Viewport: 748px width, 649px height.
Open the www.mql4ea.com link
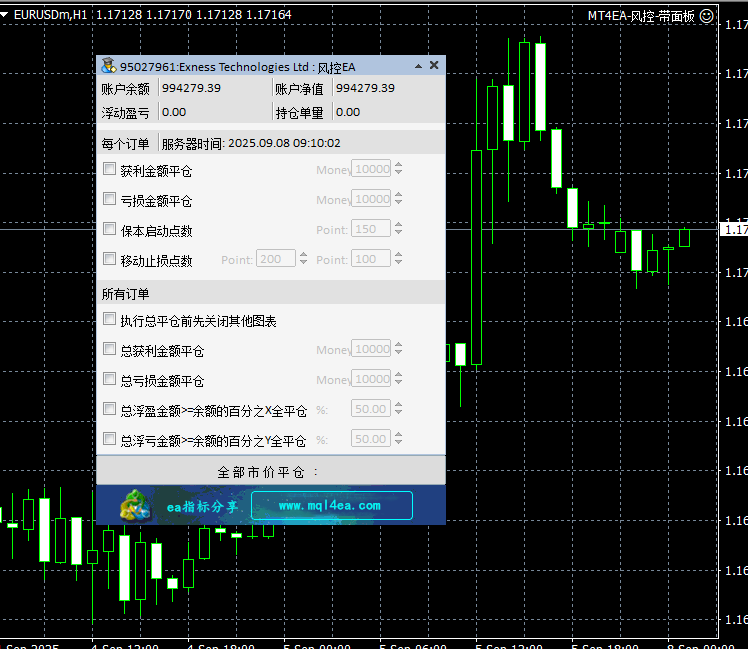point(330,506)
